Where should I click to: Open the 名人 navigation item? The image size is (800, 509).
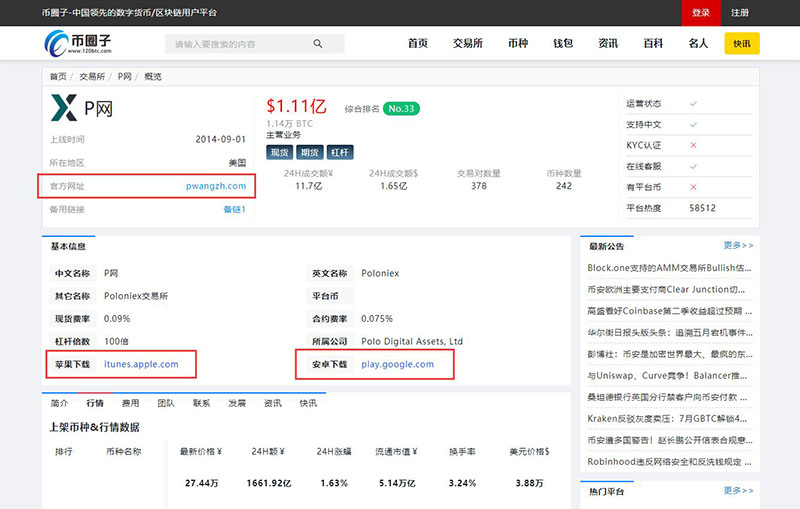pyautogui.click(x=698, y=43)
